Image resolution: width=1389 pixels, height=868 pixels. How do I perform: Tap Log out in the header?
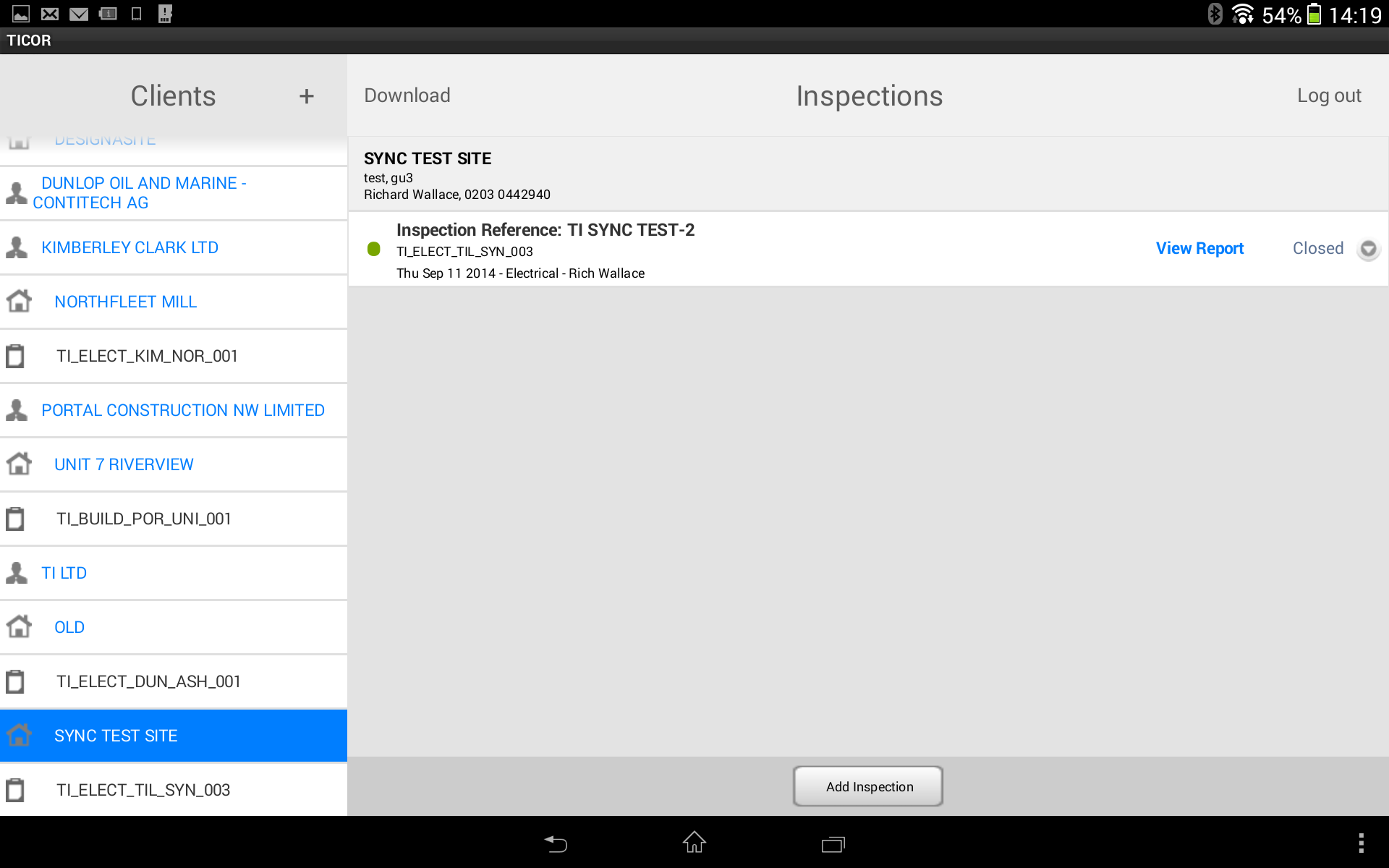point(1329,95)
